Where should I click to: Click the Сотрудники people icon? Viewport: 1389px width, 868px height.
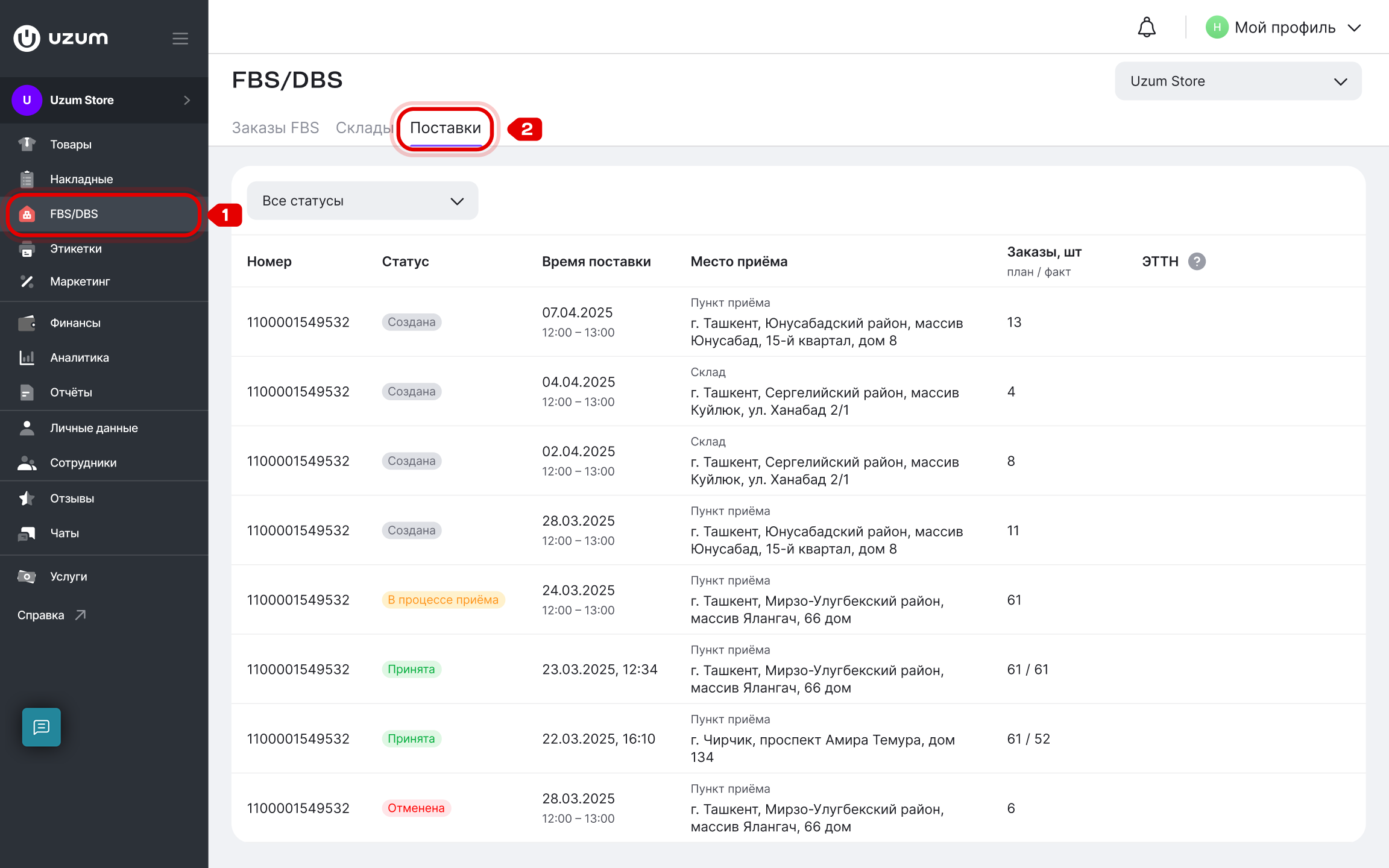point(27,463)
